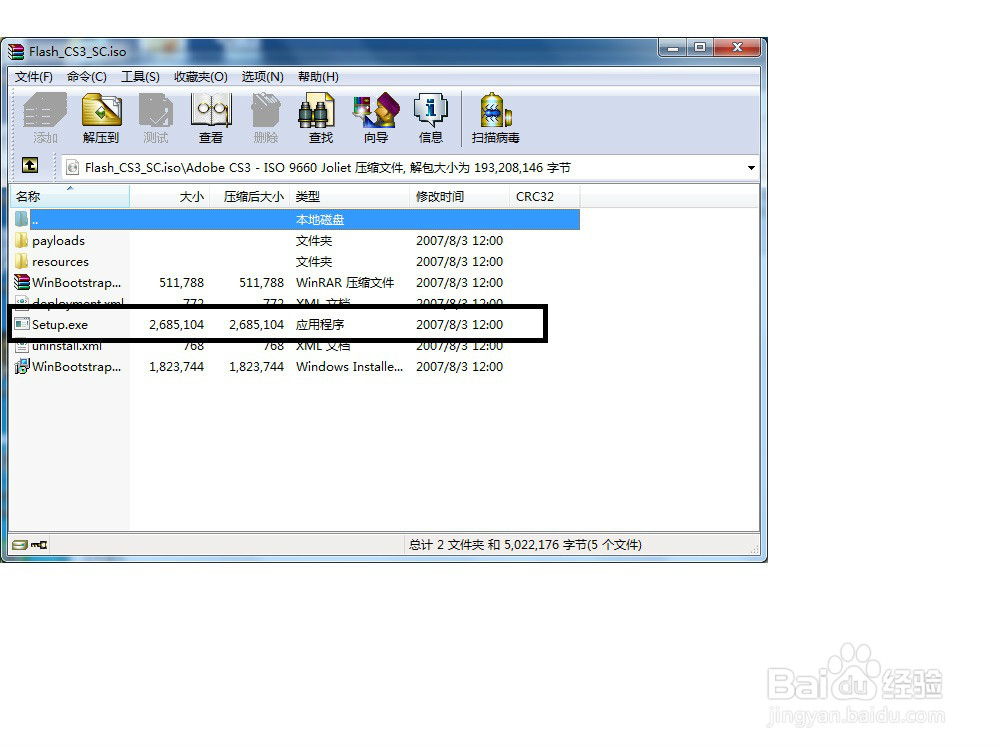This screenshot has height=750, width=1000.
Task: Maximize the WinRAR window
Action: point(700,48)
